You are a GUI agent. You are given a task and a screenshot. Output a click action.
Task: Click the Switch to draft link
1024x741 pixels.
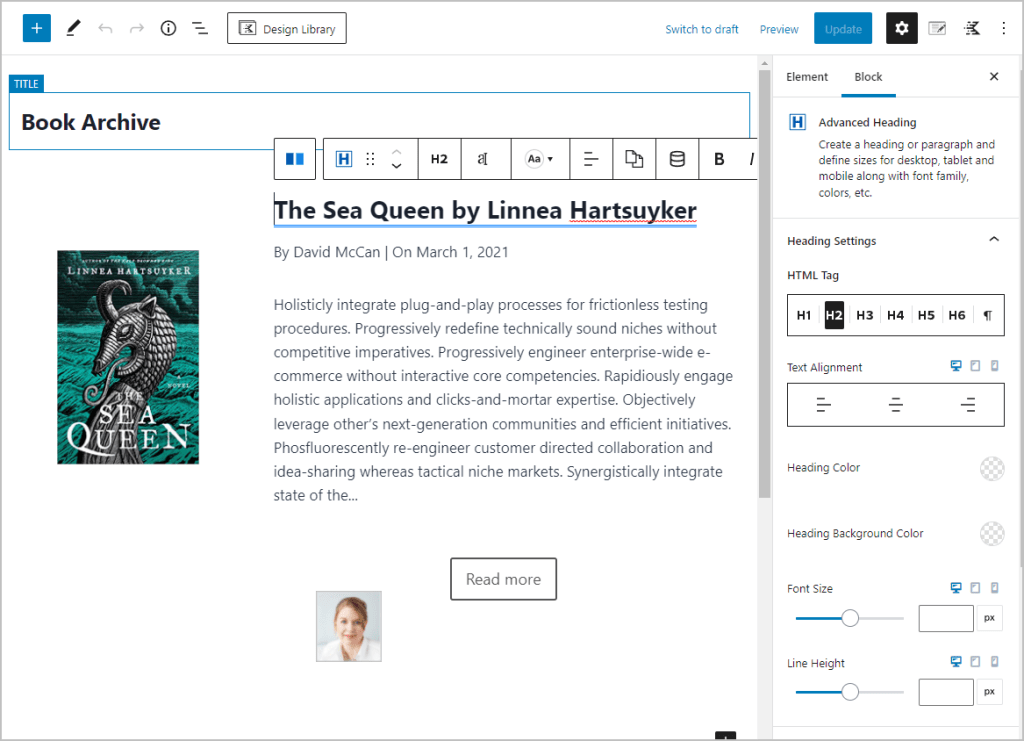(702, 29)
